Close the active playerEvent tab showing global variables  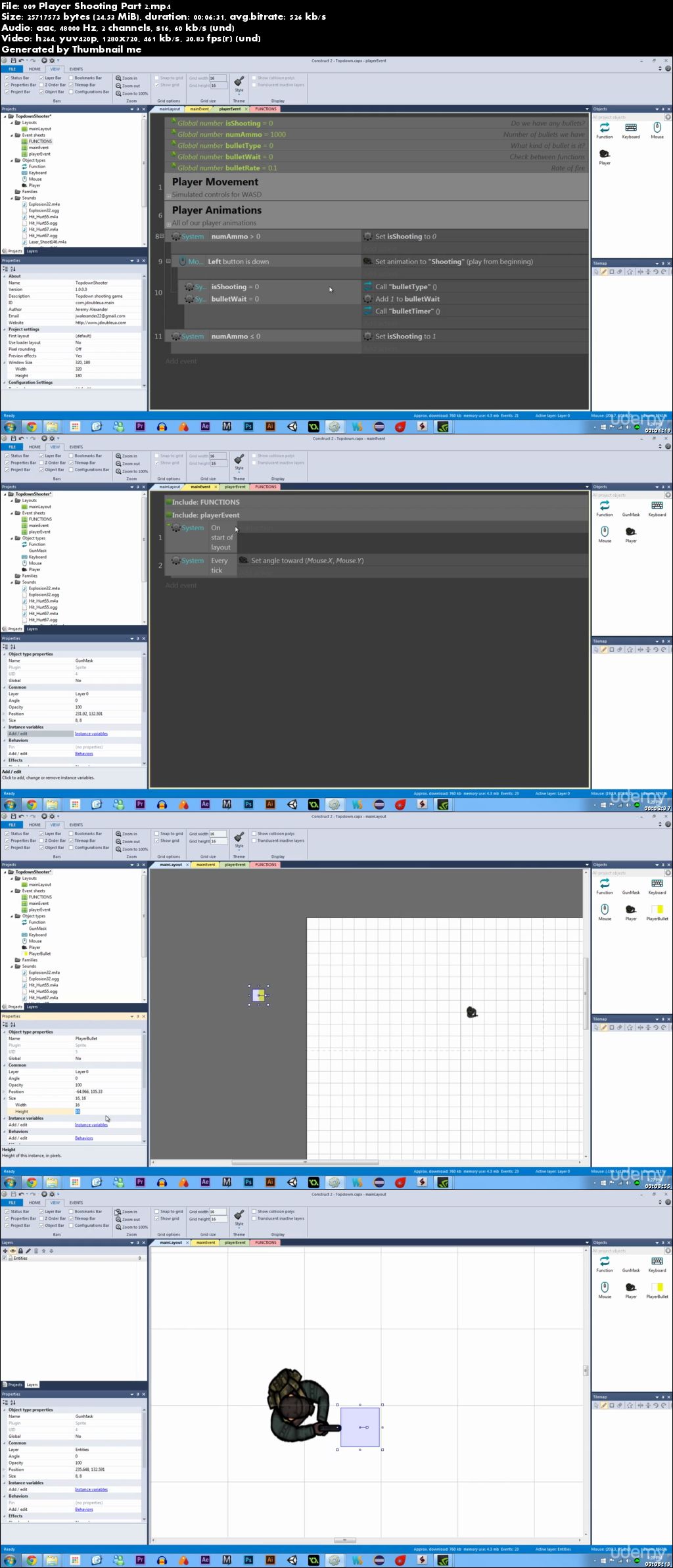click(x=246, y=109)
